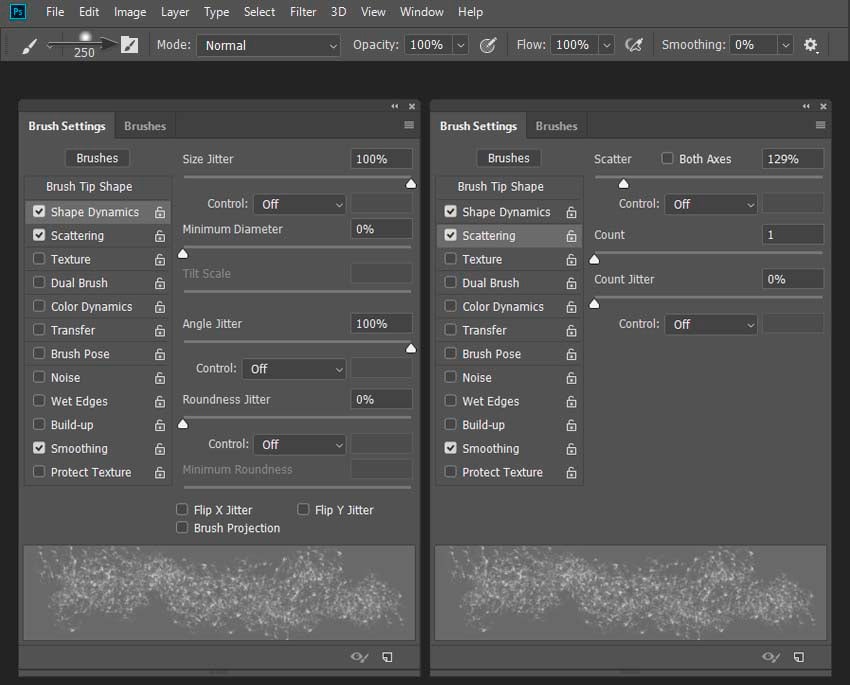Toggle the brush settings panel icon near size 250

pyautogui.click(x=129, y=45)
